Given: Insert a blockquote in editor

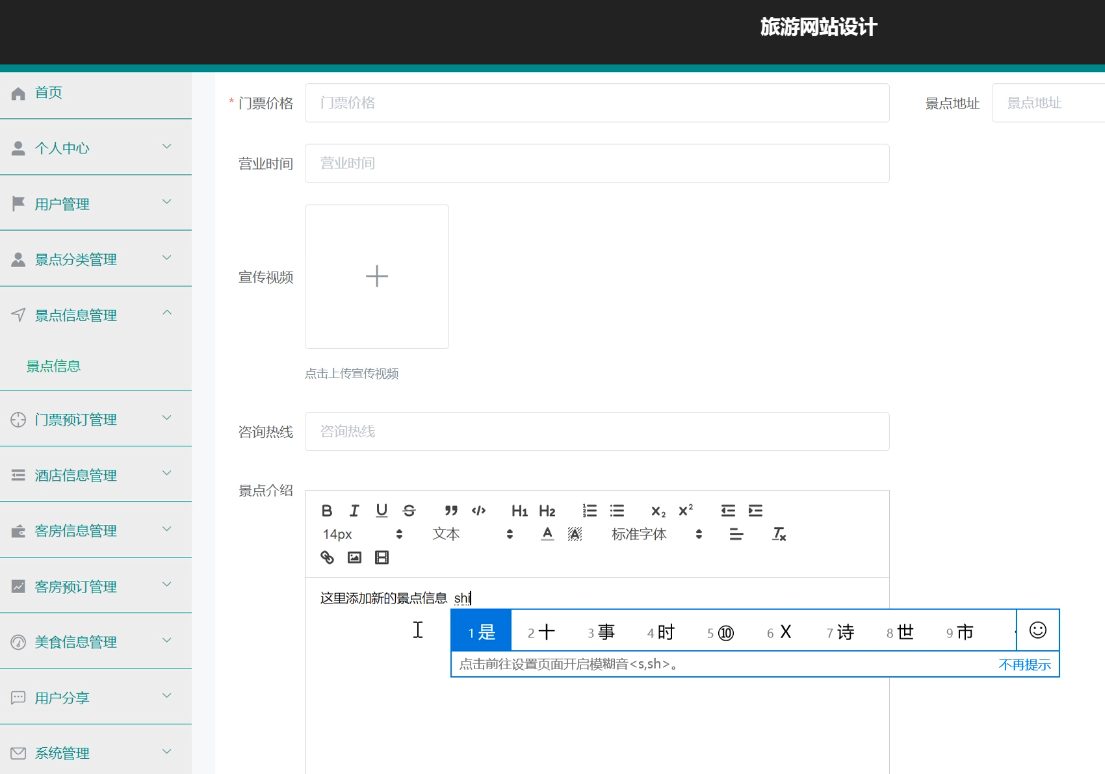Looking at the screenshot, I should pyautogui.click(x=451, y=510).
